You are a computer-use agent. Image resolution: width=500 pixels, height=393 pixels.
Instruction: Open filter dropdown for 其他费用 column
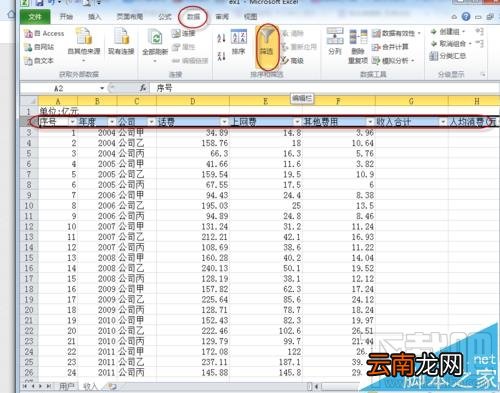(370, 122)
